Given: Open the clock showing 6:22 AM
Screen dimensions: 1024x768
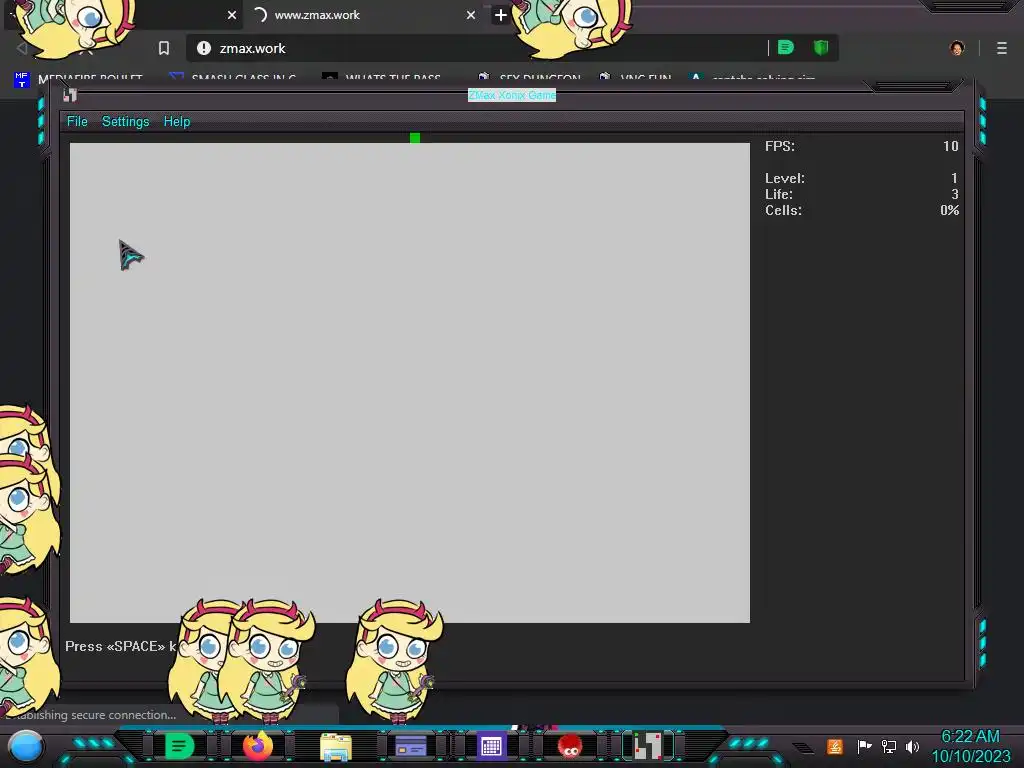Looking at the screenshot, I should (970, 746).
